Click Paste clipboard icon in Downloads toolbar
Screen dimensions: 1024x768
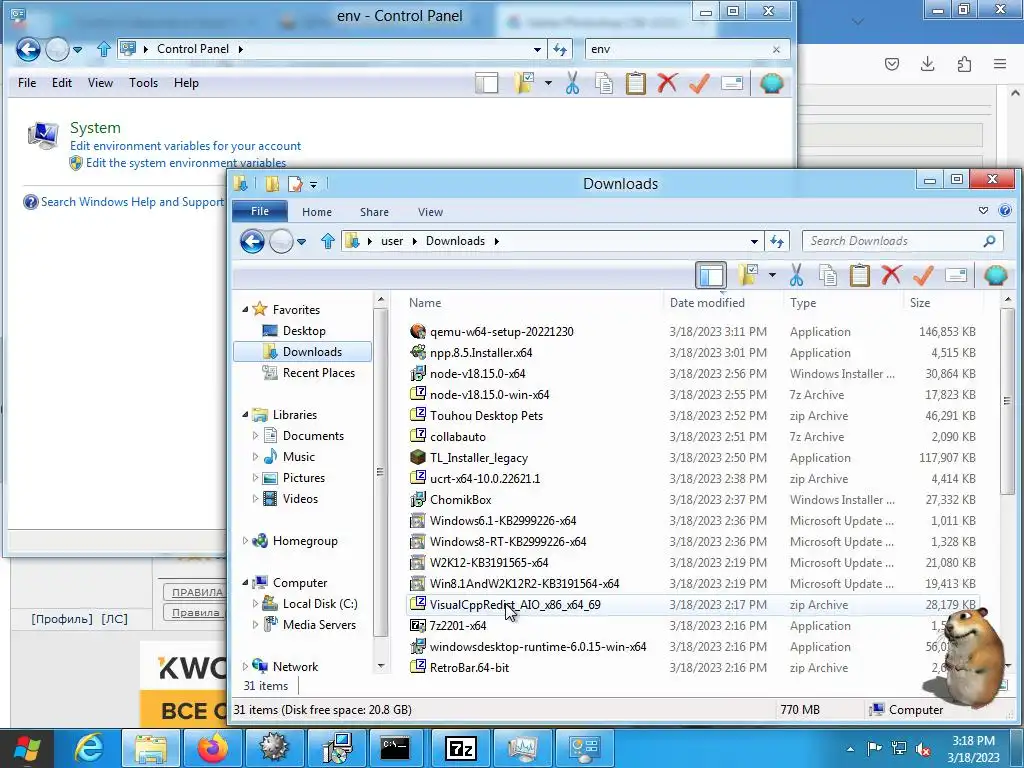pyautogui.click(x=859, y=275)
